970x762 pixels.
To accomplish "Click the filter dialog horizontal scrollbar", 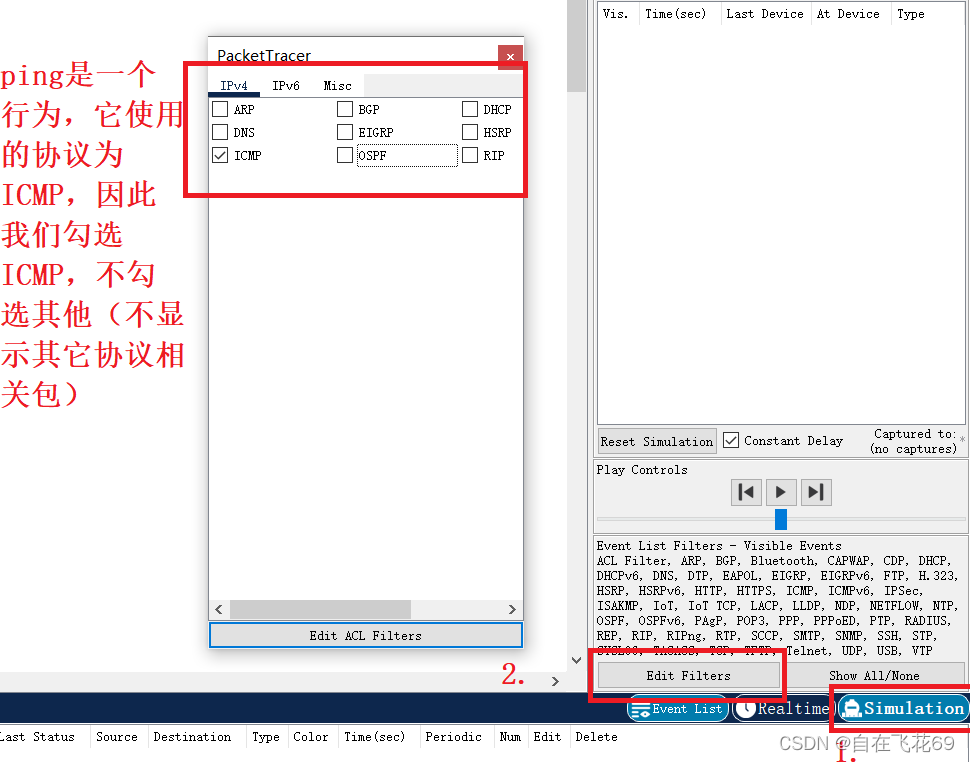I will (x=320, y=609).
